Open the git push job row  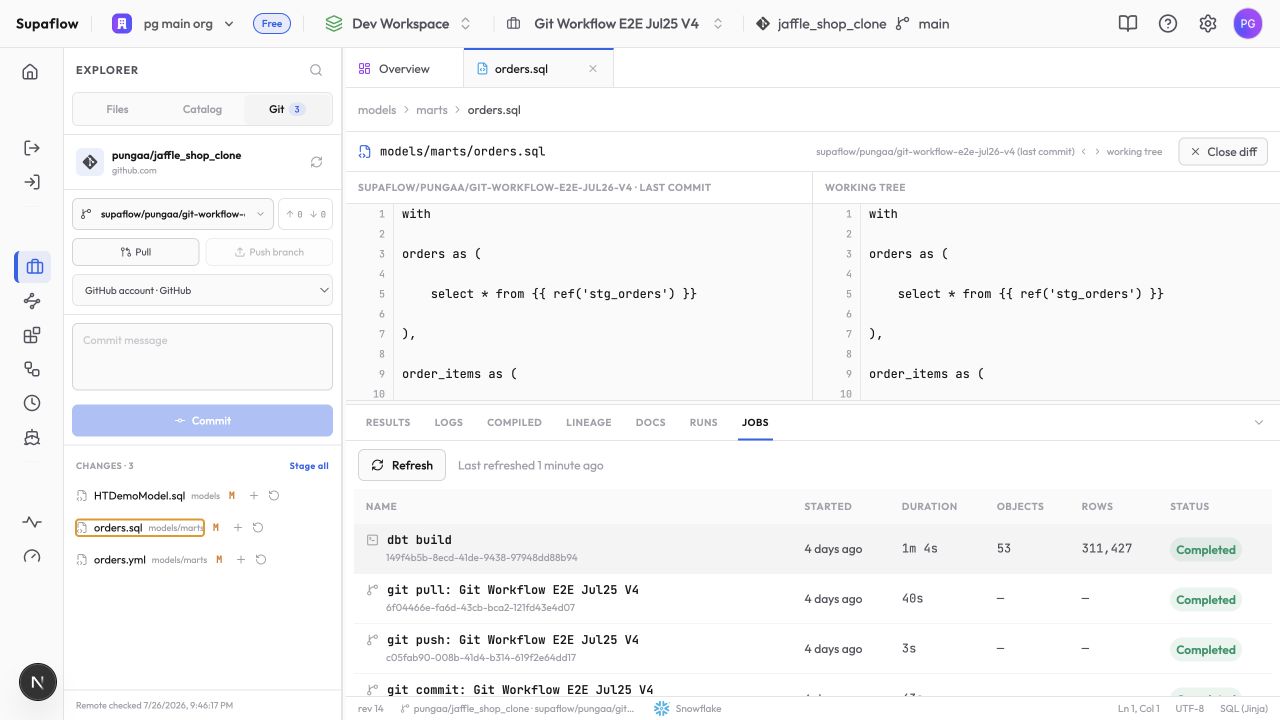(x=812, y=649)
